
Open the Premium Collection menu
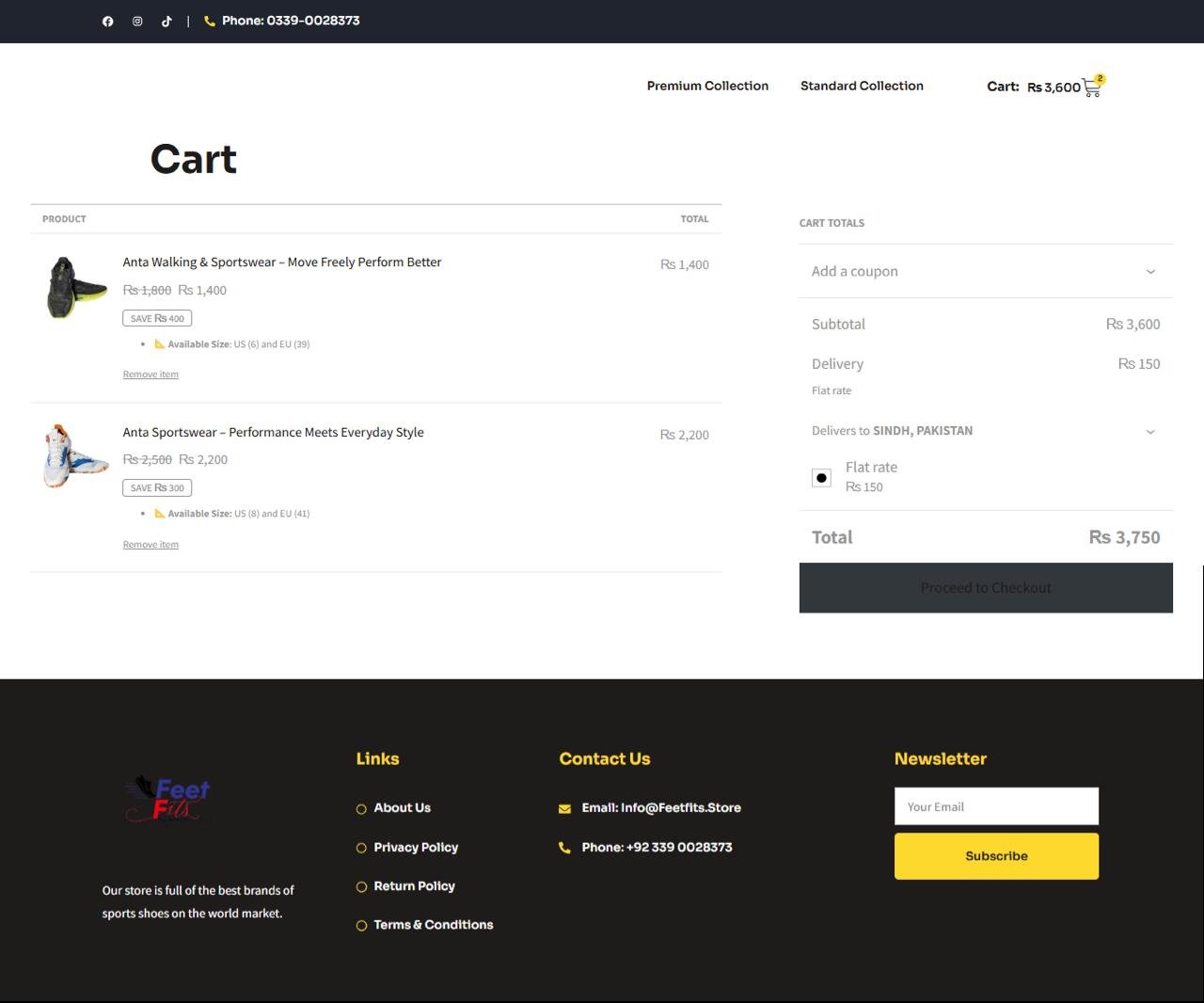pos(707,86)
